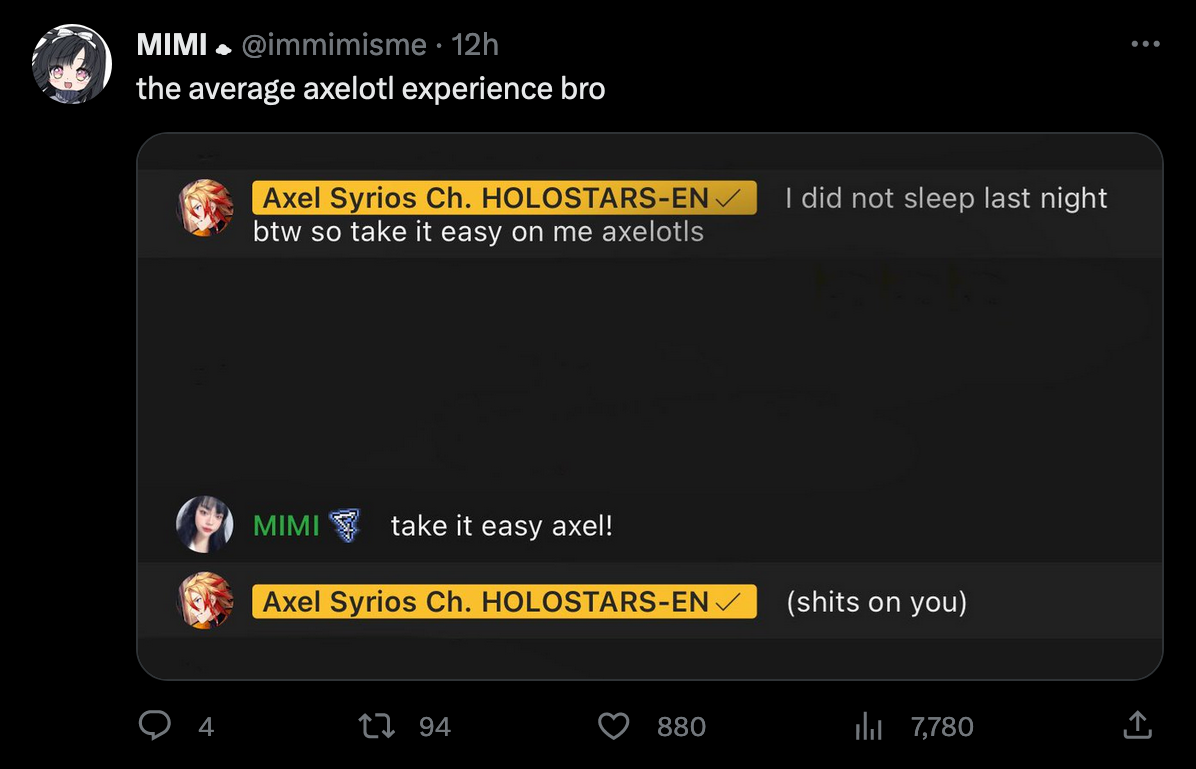
Task: Click the MIMI display name
Action: pyautogui.click(x=171, y=45)
